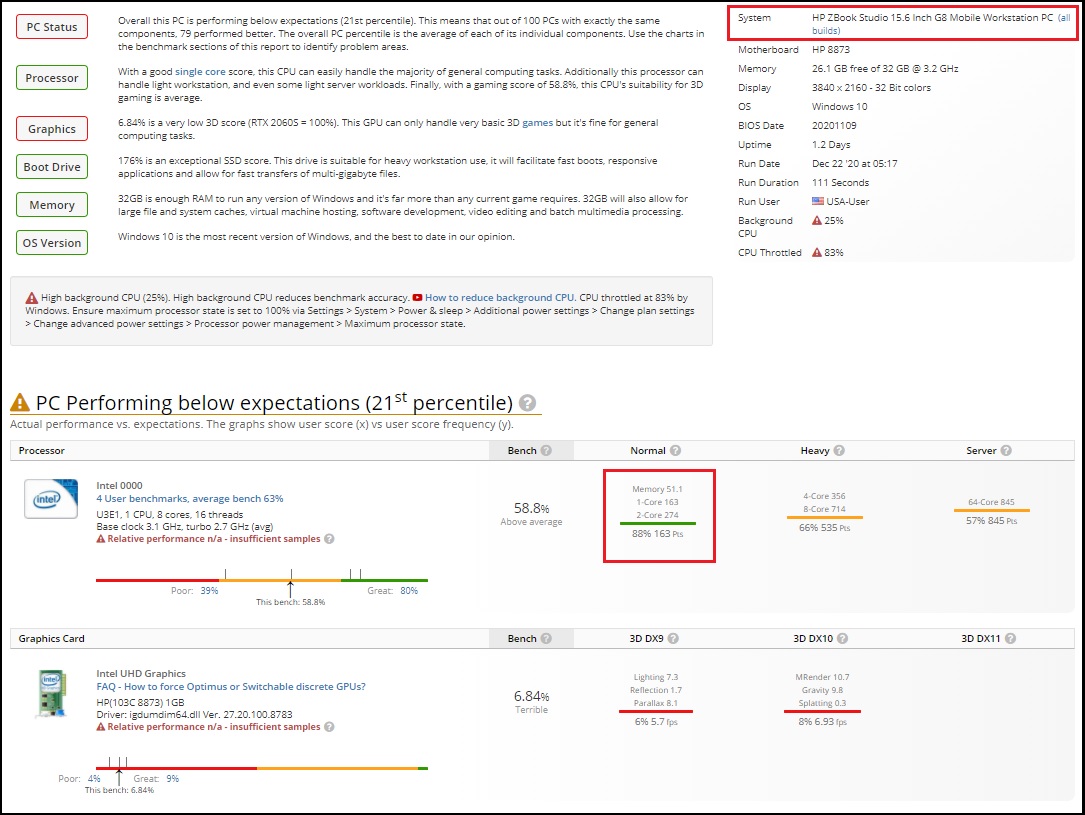
Task: Click the processor 58.8% bench score
Action: [531, 509]
